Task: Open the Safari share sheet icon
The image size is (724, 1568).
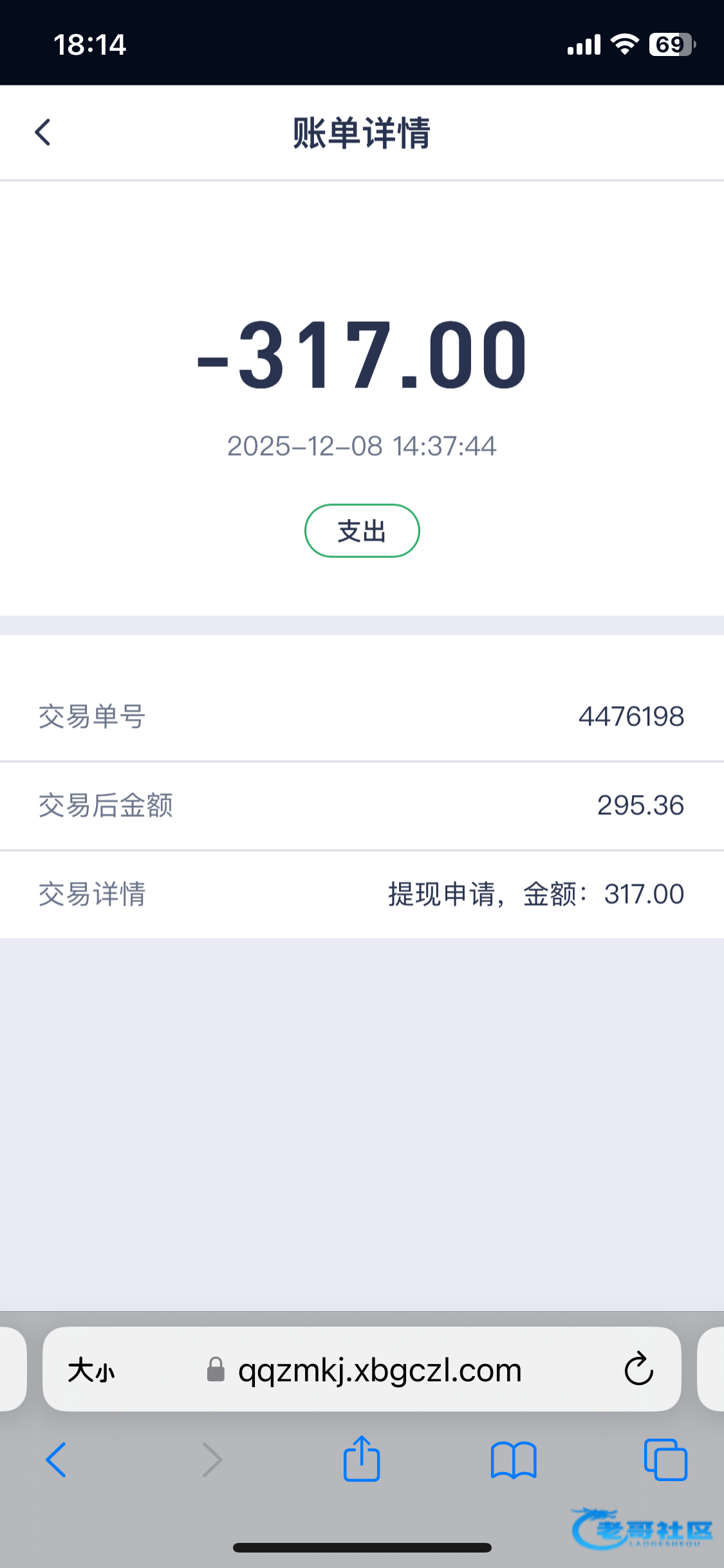Action: click(x=362, y=1459)
